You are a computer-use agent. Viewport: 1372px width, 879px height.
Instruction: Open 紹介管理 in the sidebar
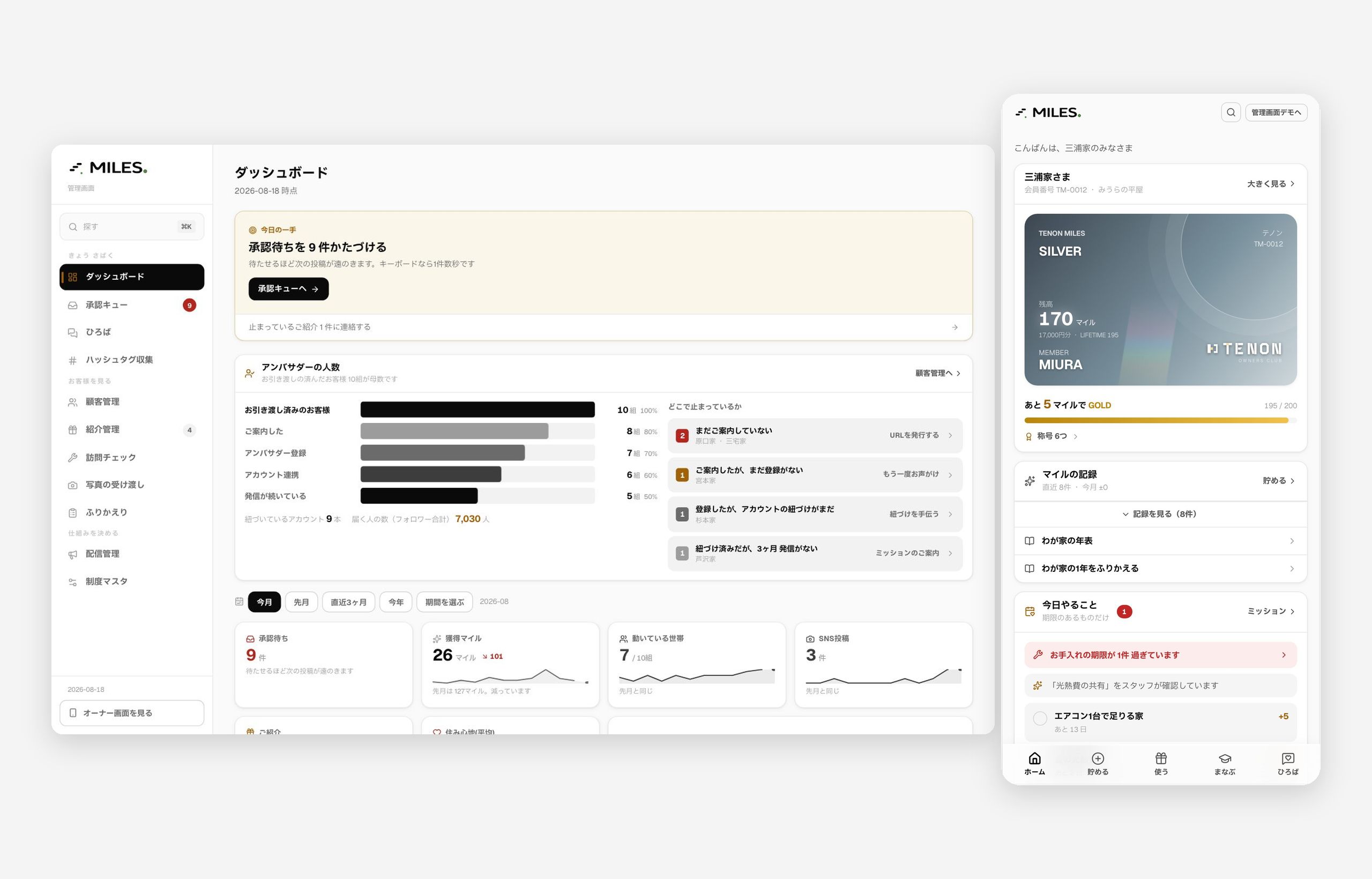[132, 429]
